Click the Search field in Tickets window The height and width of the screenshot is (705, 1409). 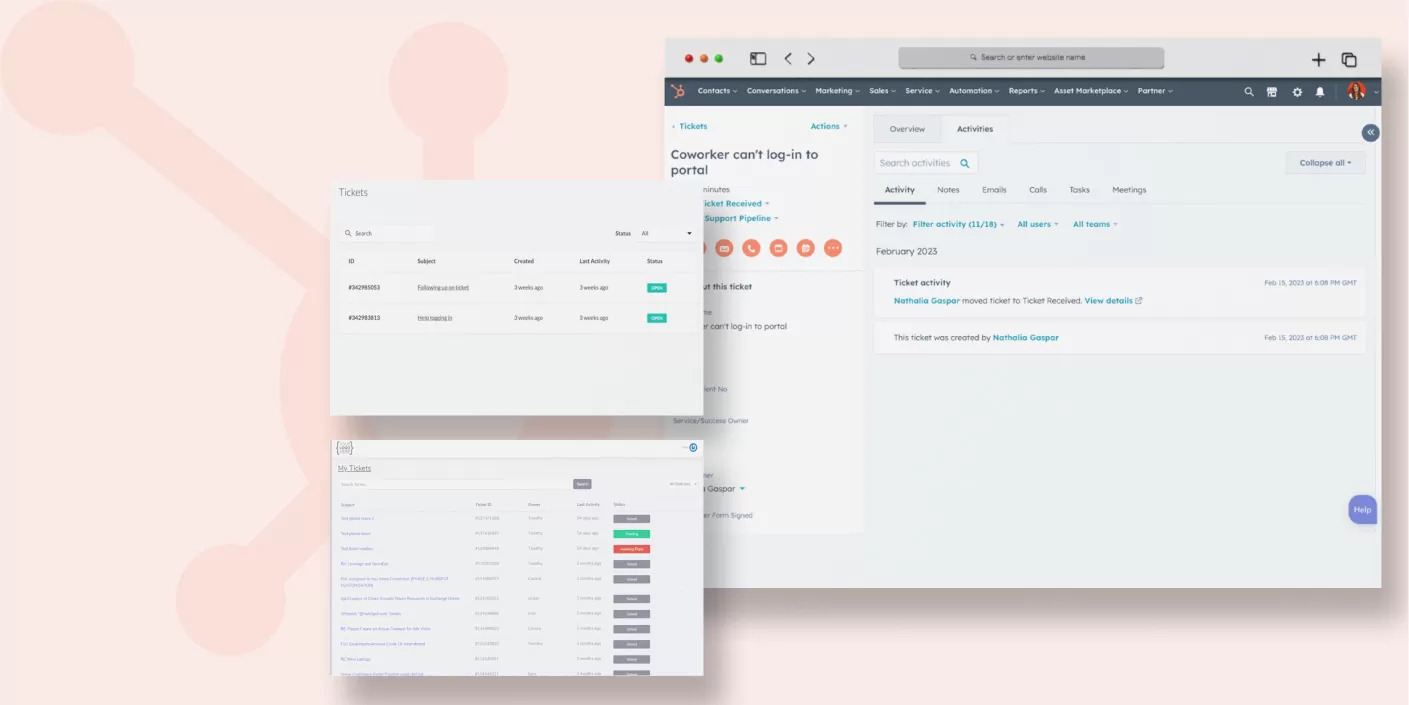coord(388,233)
